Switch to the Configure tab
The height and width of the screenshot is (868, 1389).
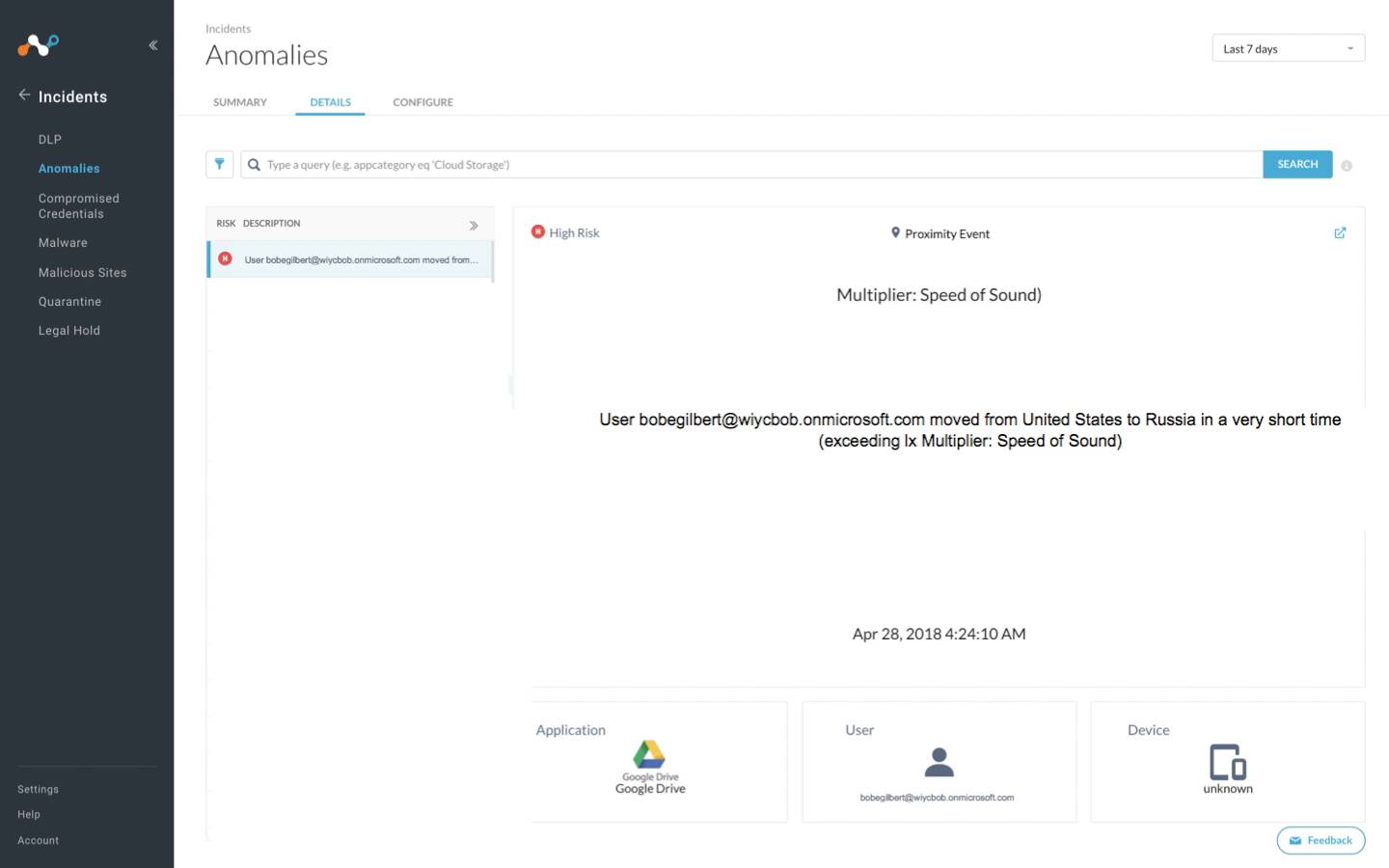(422, 102)
